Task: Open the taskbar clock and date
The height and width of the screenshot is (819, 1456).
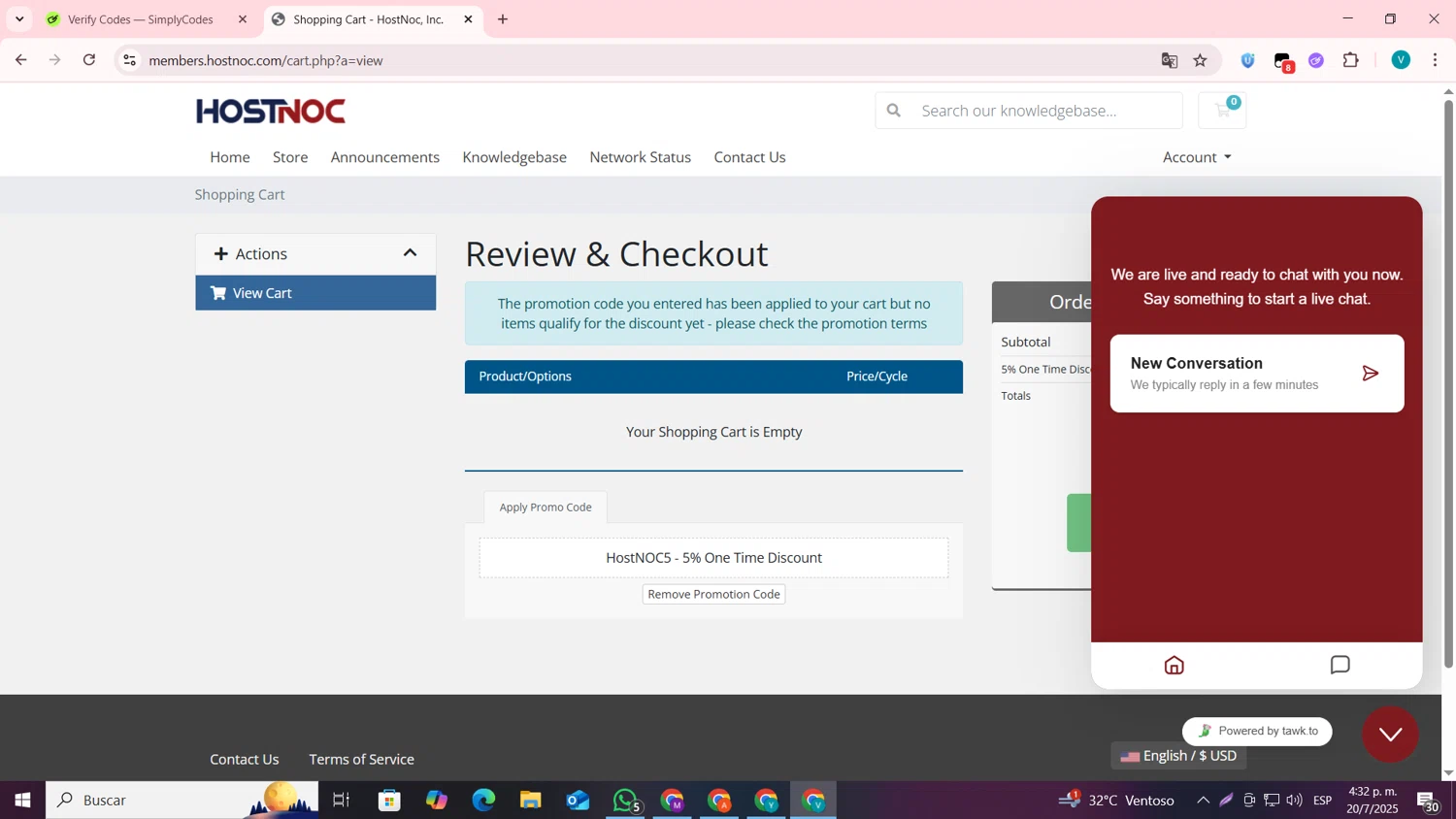Action: click(1373, 801)
